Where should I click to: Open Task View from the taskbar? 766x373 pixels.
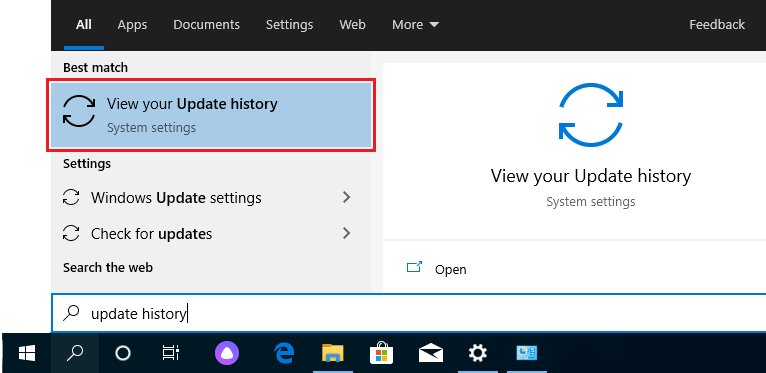pos(170,353)
